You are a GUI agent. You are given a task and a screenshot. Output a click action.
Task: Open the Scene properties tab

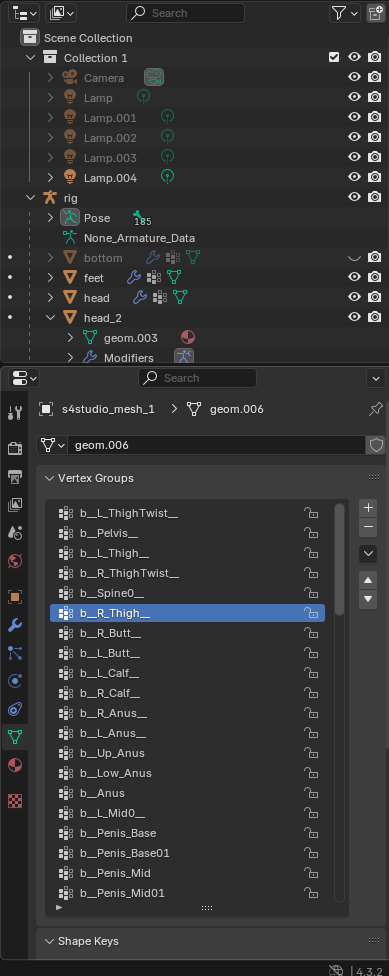(15, 533)
